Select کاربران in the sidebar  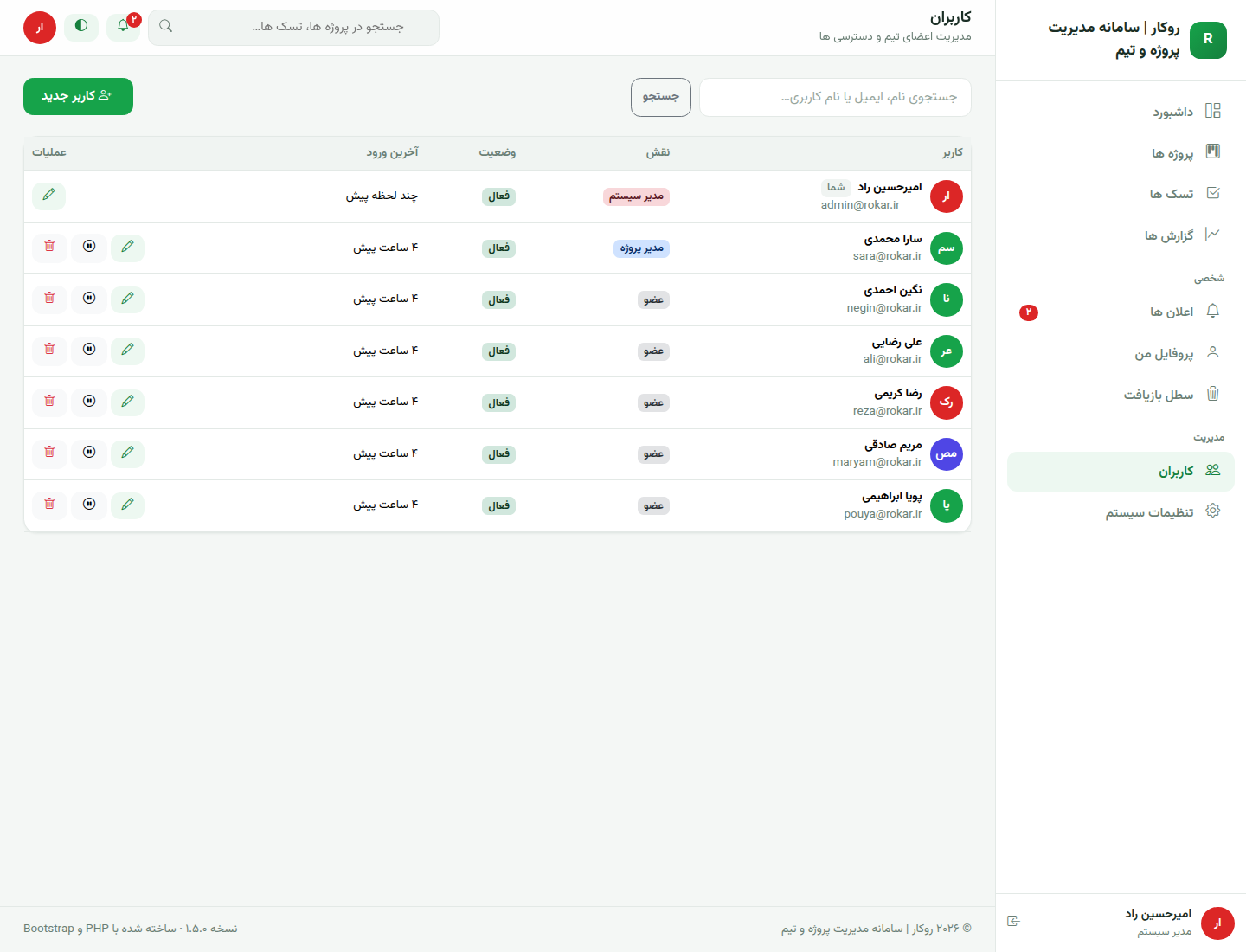(x=1121, y=472)
